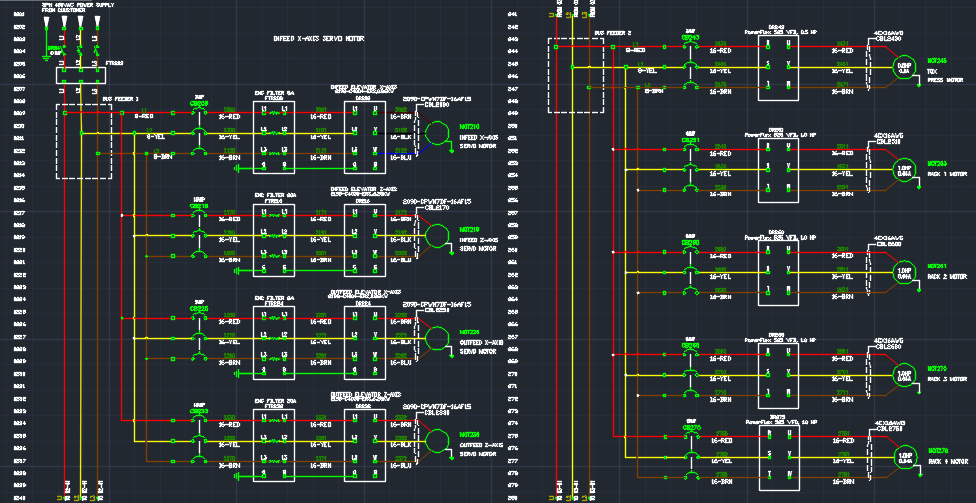Select the TOX press motor symbol
The image size is (976, 503).
[904, 68]
